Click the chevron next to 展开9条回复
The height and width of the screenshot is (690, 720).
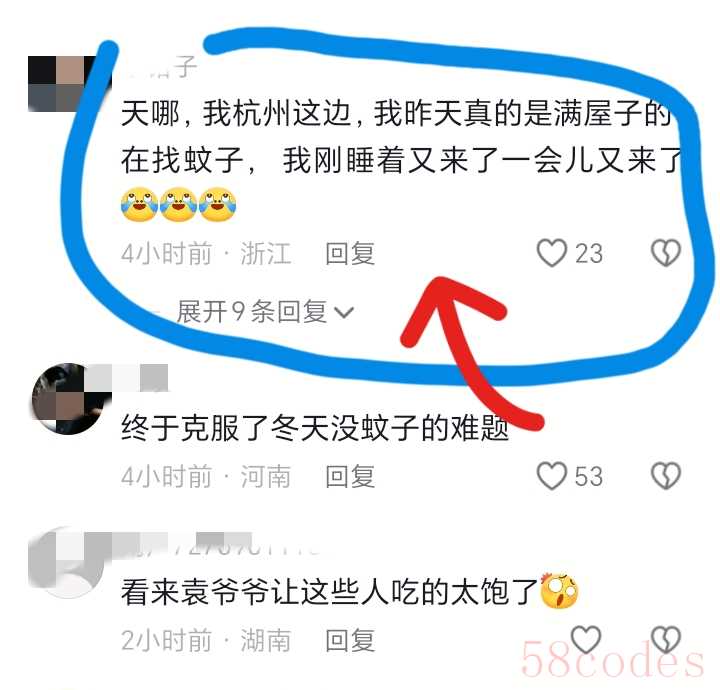point(344,313)
